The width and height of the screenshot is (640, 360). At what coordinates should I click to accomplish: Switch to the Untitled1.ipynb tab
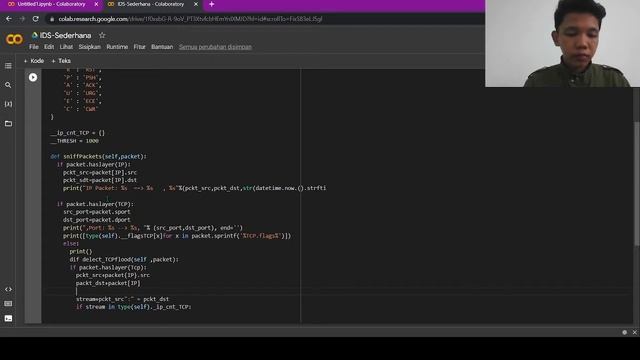(x=51, y=4)
